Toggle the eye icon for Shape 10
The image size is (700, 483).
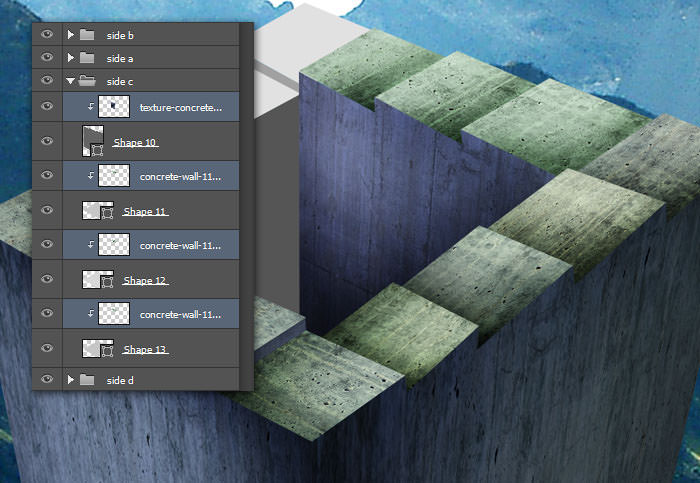(x=47, y=141)
